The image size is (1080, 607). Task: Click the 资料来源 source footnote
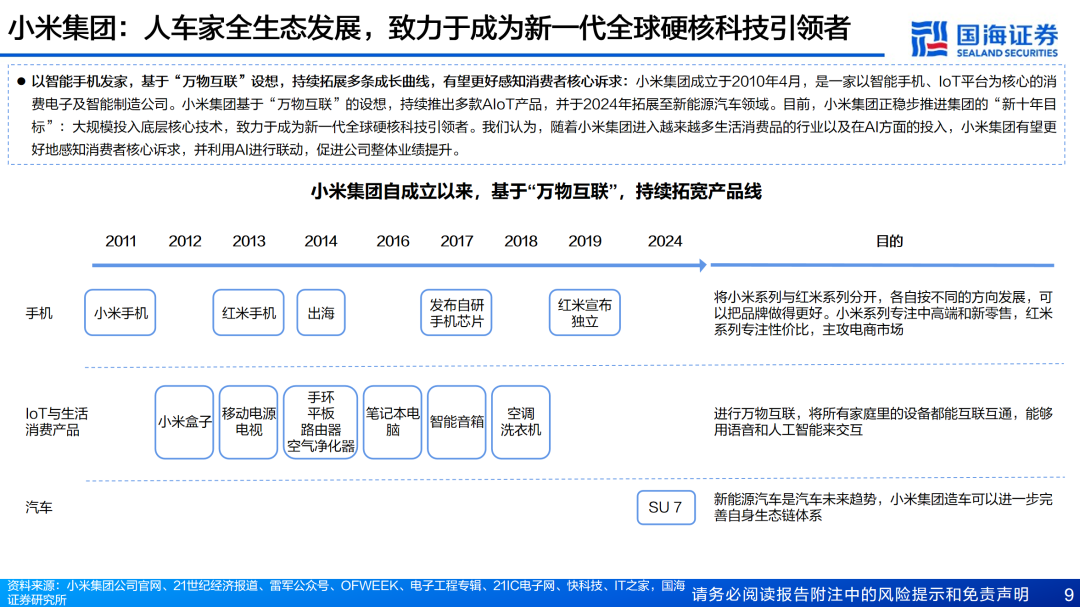tap(346, 593)
